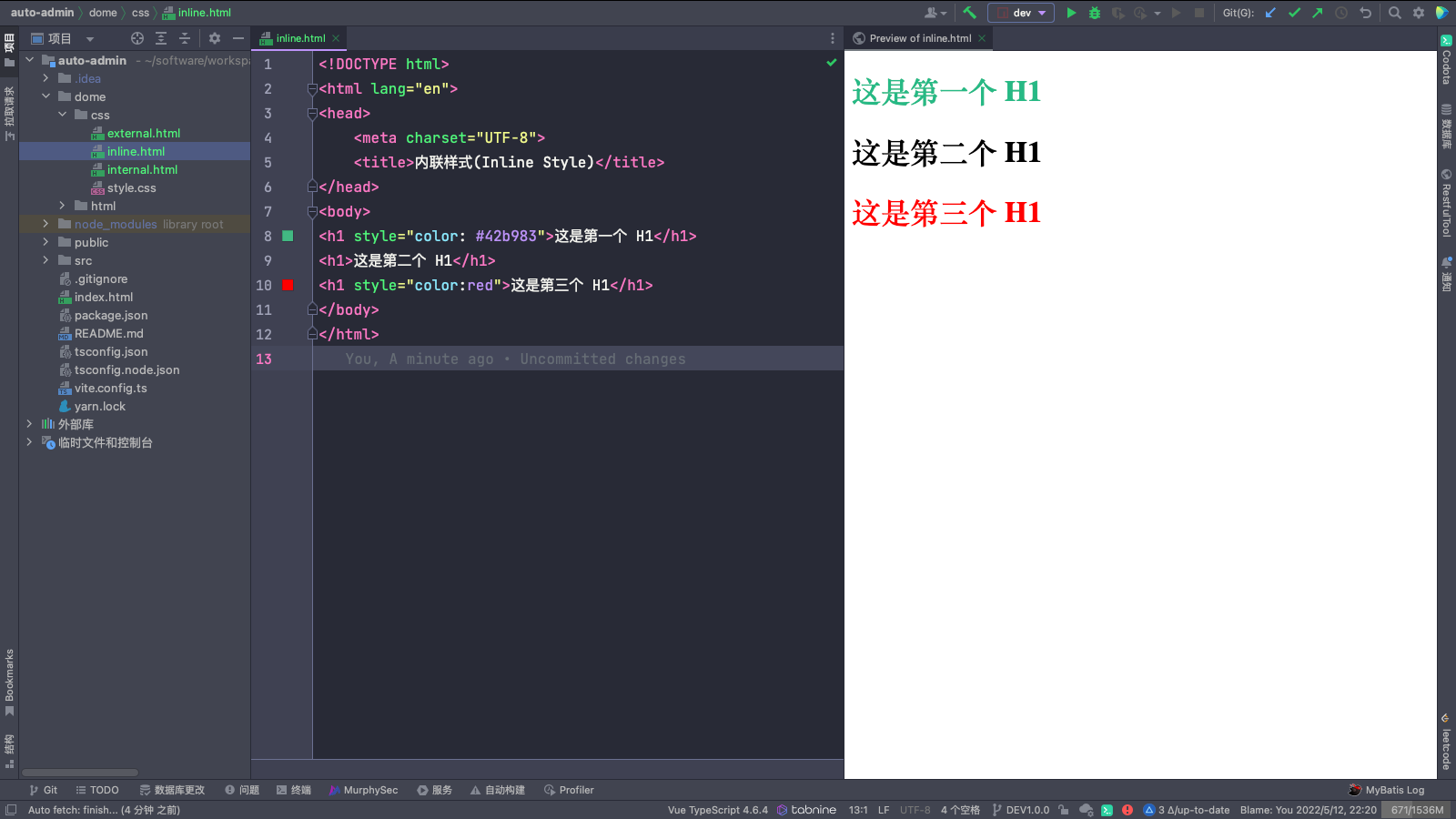
Task: Open the dev branch run configuration dropdown
Action: [x=1021, y=13]
